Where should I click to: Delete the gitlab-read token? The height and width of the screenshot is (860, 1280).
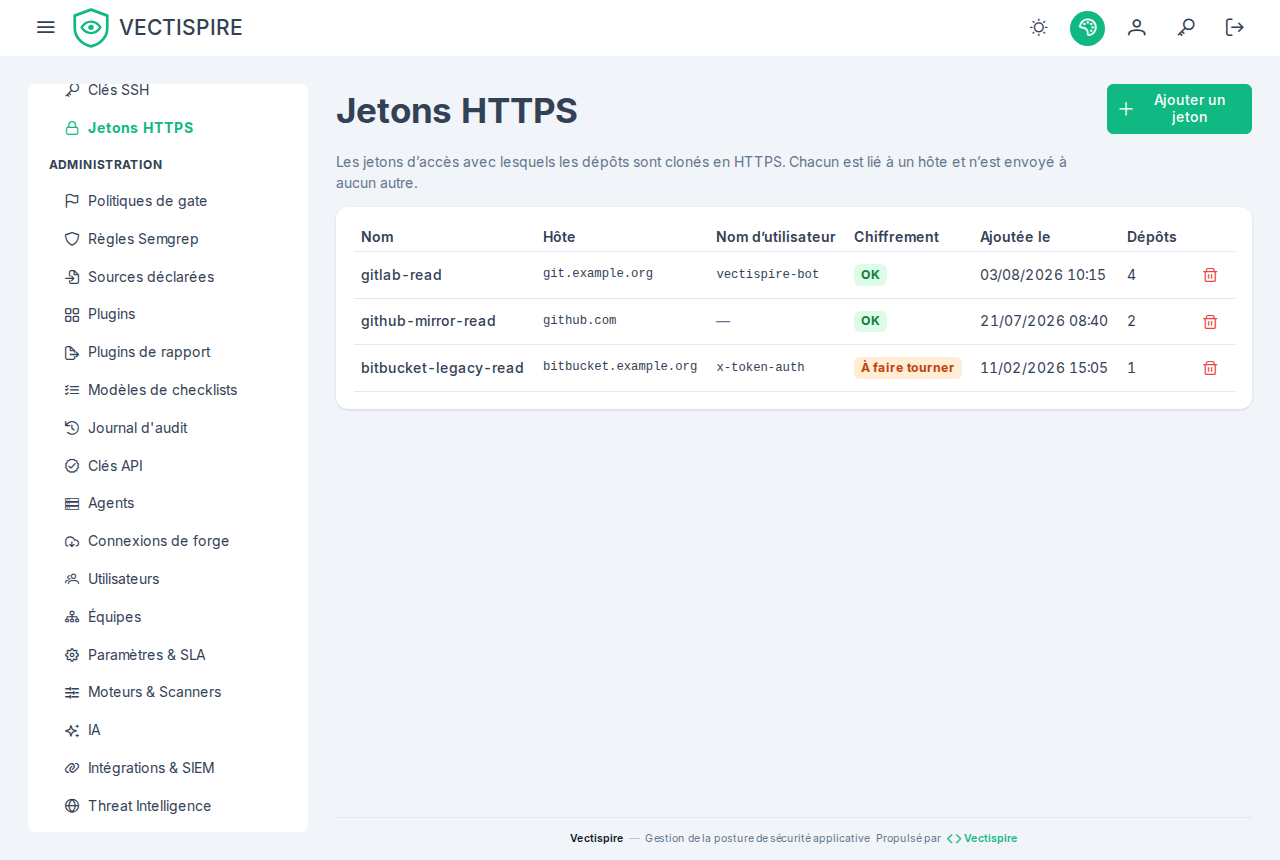coord(1210,275)
